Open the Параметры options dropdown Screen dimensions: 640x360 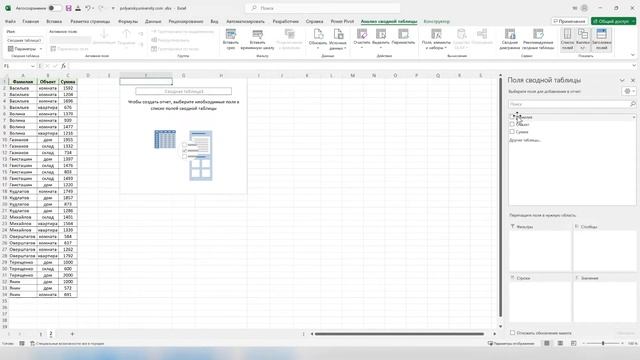coord(25,49)
